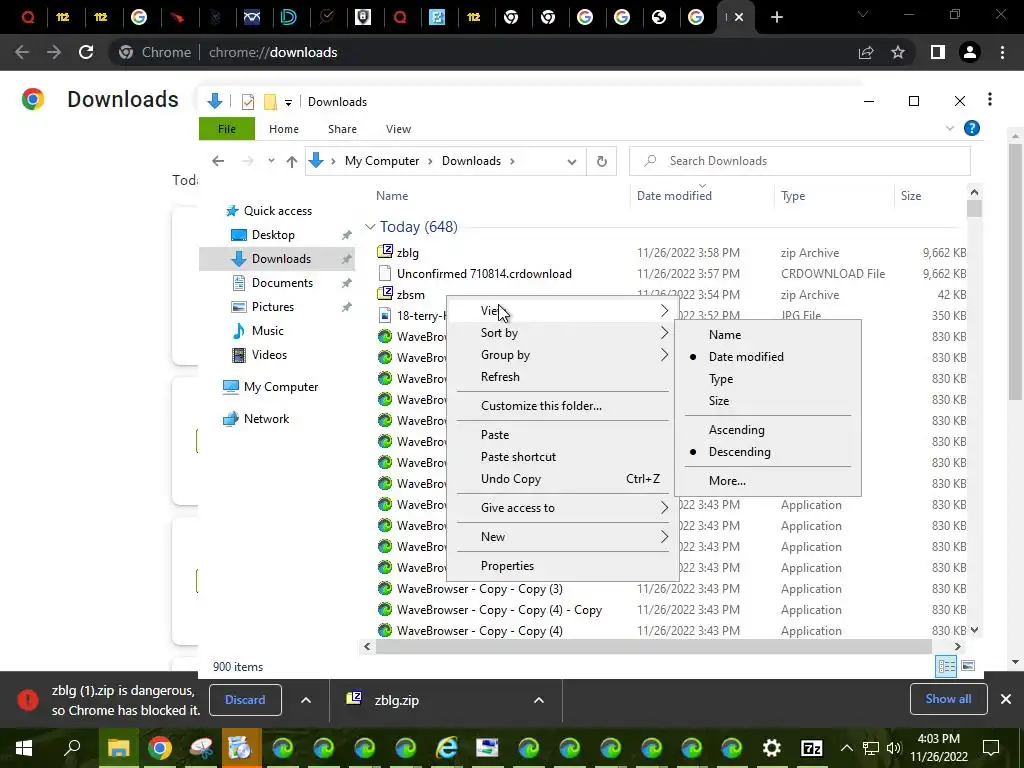
Task: Open the Explorer Share ribbon tab
Action: (x=342, y=129)
